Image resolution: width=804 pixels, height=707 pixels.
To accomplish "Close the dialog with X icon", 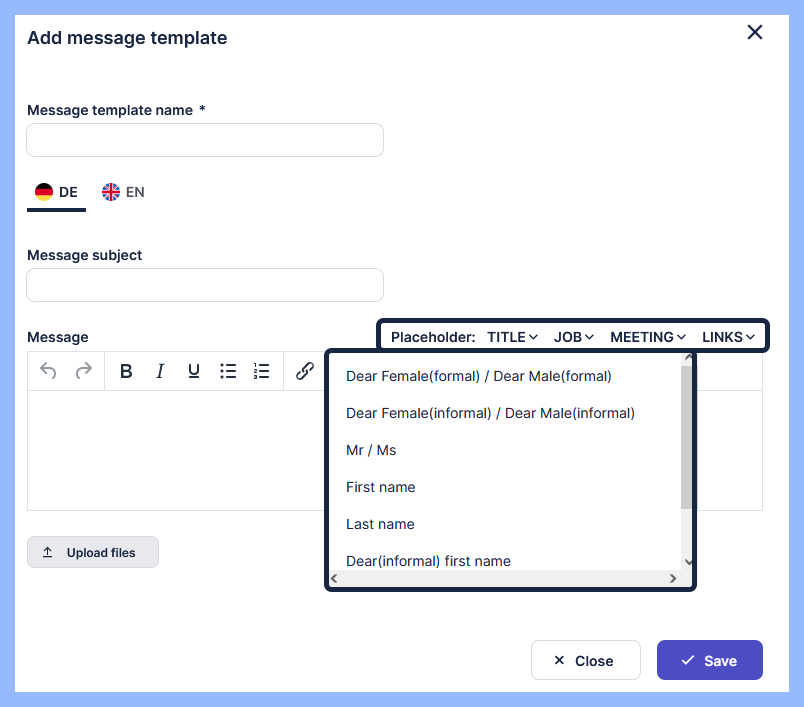I will [755, 32].
